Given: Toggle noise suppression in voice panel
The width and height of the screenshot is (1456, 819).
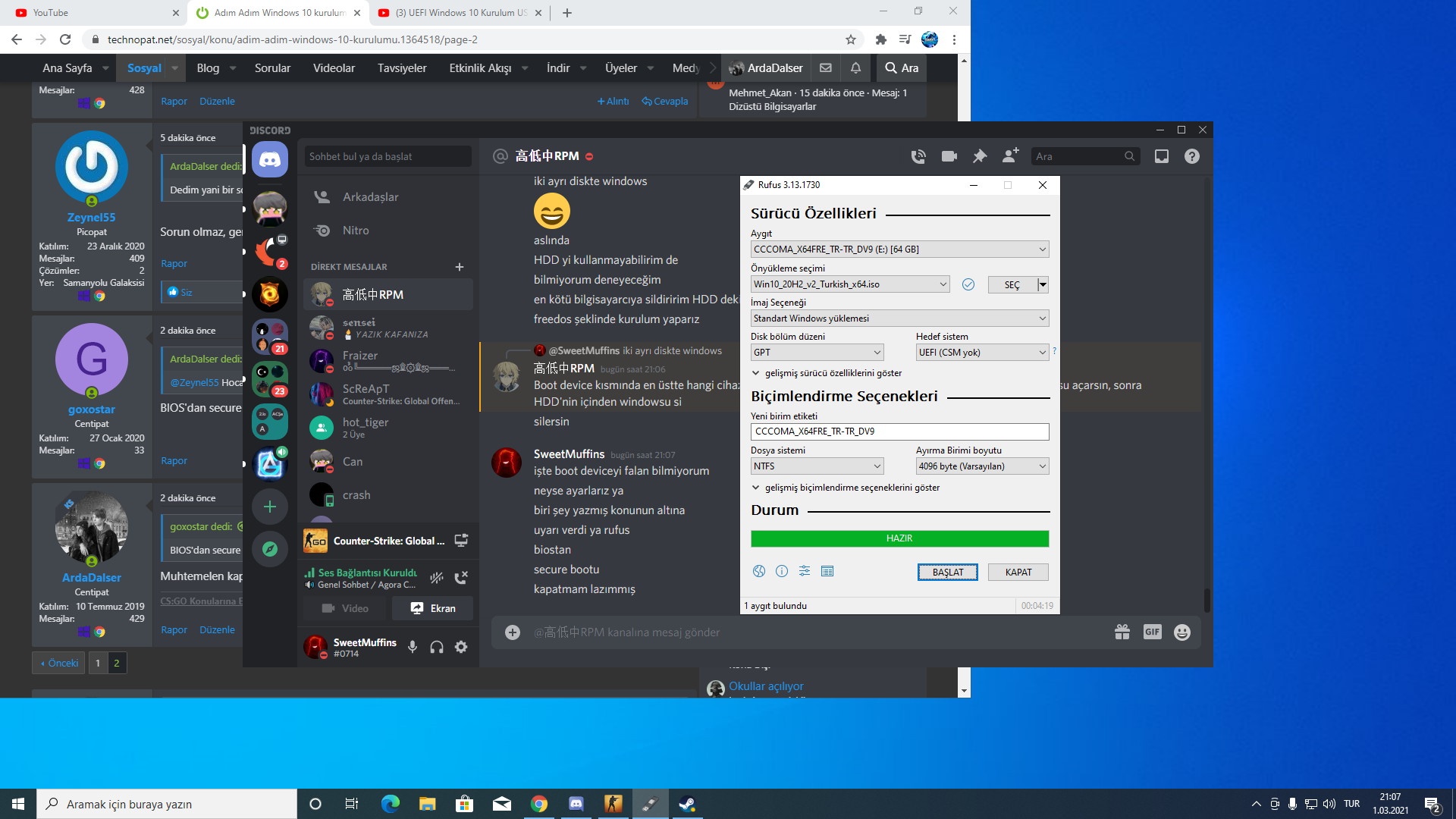Looking at the screenshot, I should point(437,578).
